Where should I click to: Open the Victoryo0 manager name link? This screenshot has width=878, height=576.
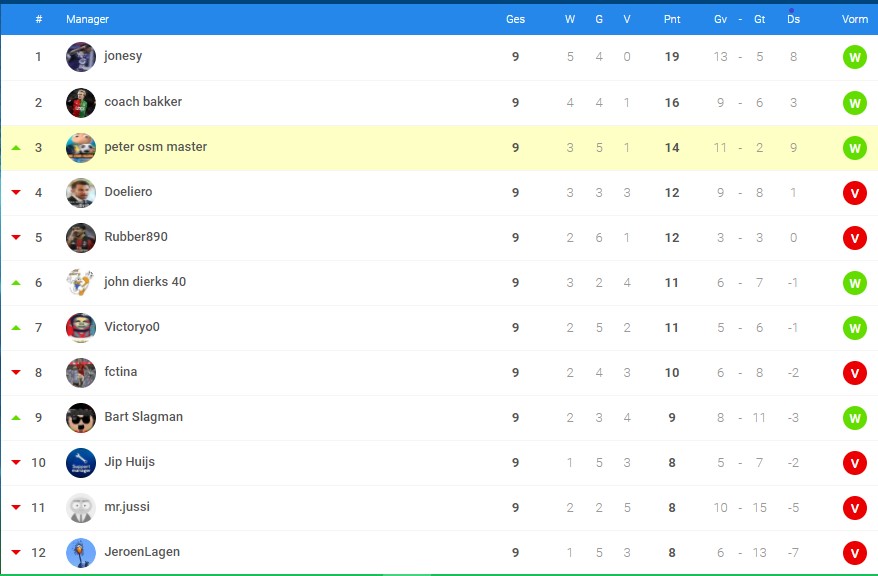click(132, 327)
